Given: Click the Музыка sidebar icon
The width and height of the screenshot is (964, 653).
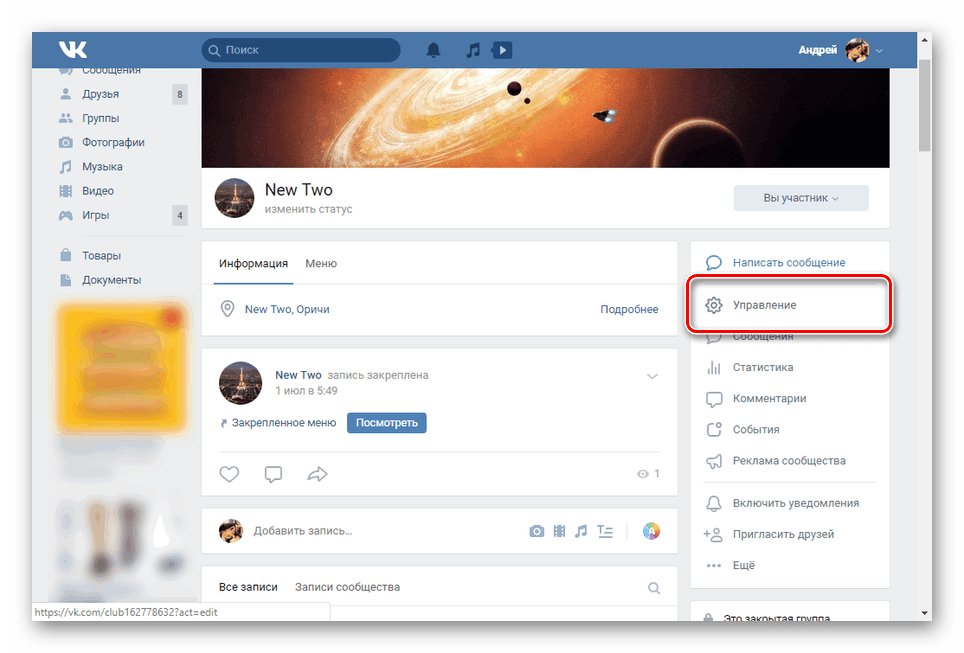Looking at the screenshot, I should pyautogui.click(x=65, y=167).
